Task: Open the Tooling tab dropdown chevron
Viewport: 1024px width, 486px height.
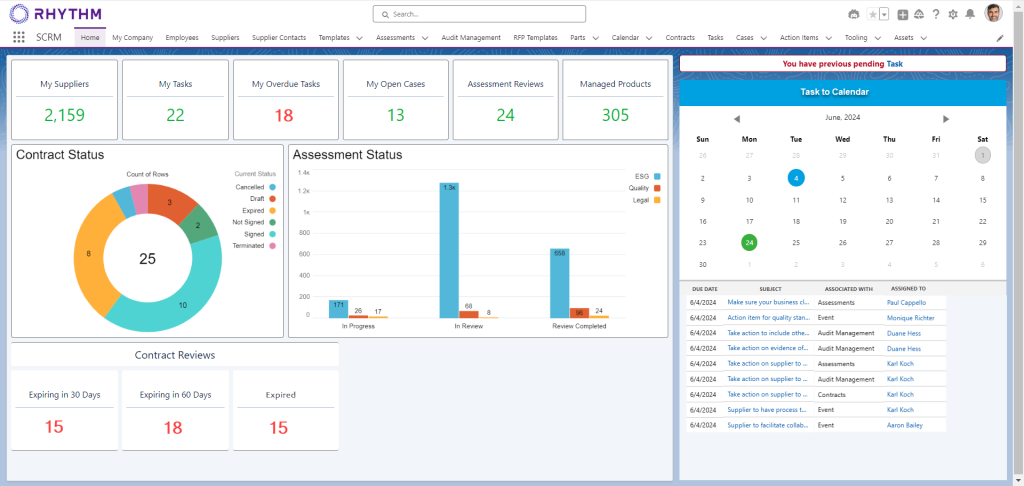Action: [877, 38]
